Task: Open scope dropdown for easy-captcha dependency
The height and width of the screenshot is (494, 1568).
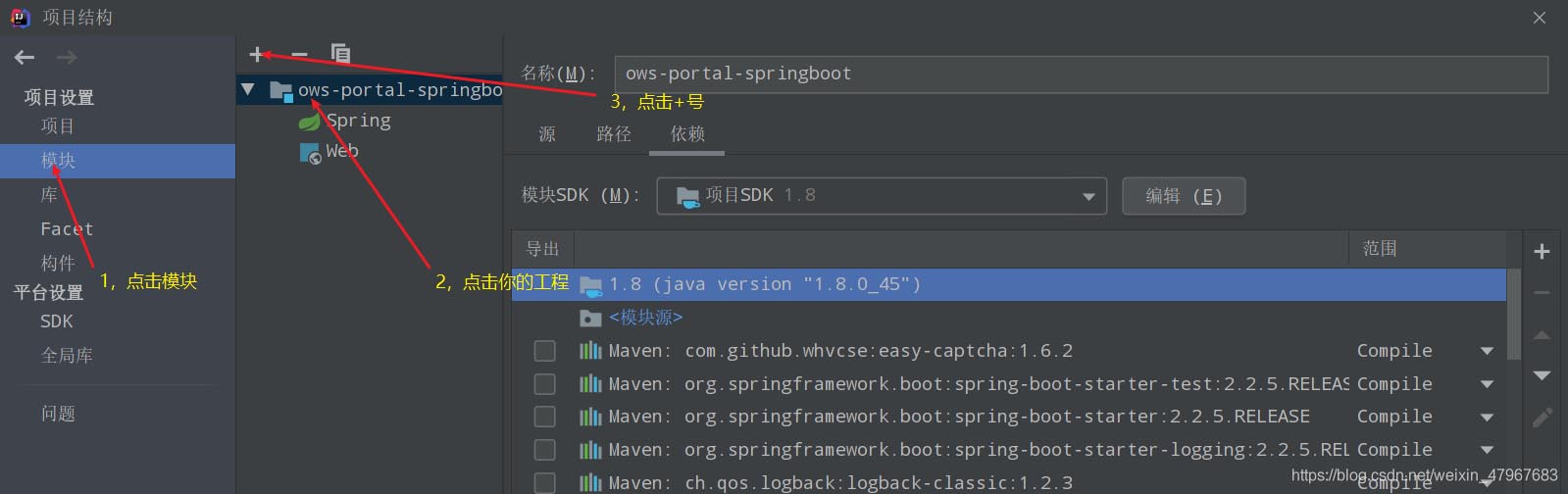Action: pos(1487,351)
